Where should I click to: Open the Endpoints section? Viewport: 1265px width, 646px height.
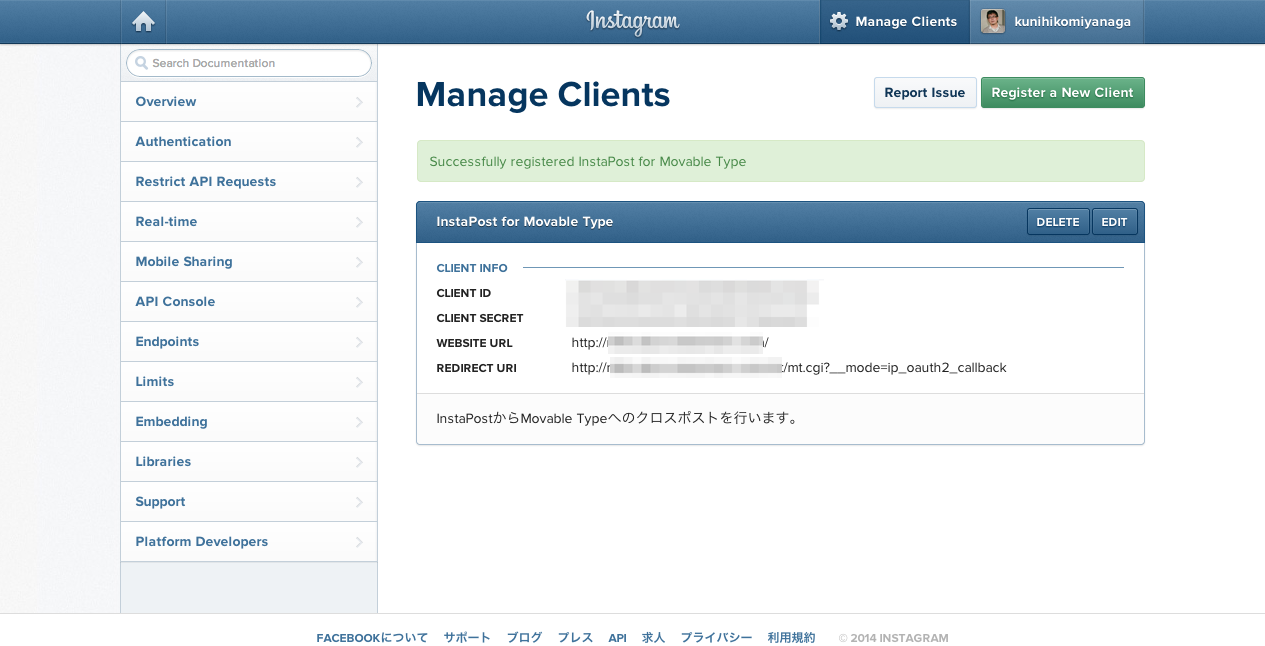point(248,342)
